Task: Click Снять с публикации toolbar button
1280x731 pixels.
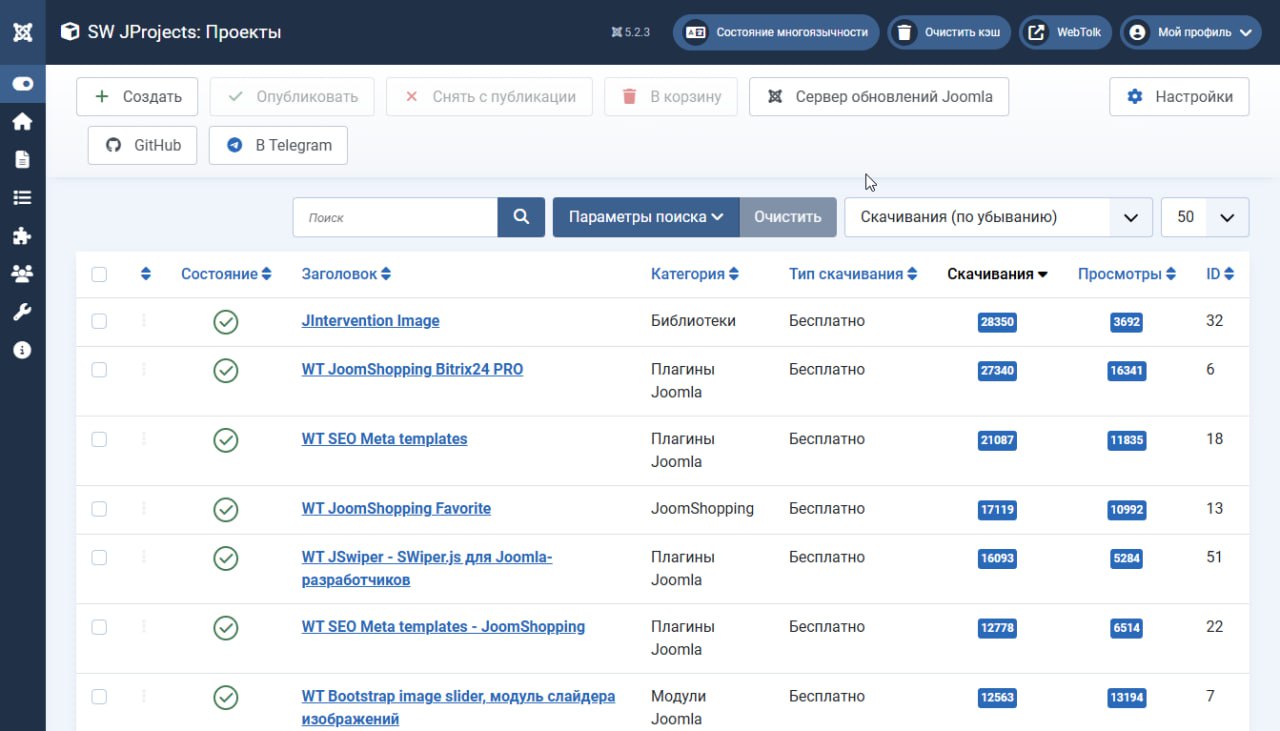Action: pyautogui.click(x=489, y=97)
